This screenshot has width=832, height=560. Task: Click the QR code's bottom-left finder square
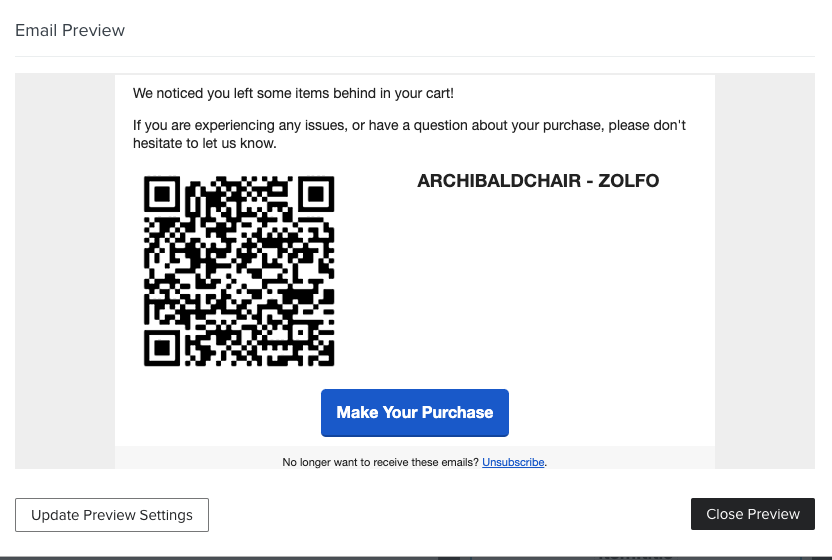point(162,348)
